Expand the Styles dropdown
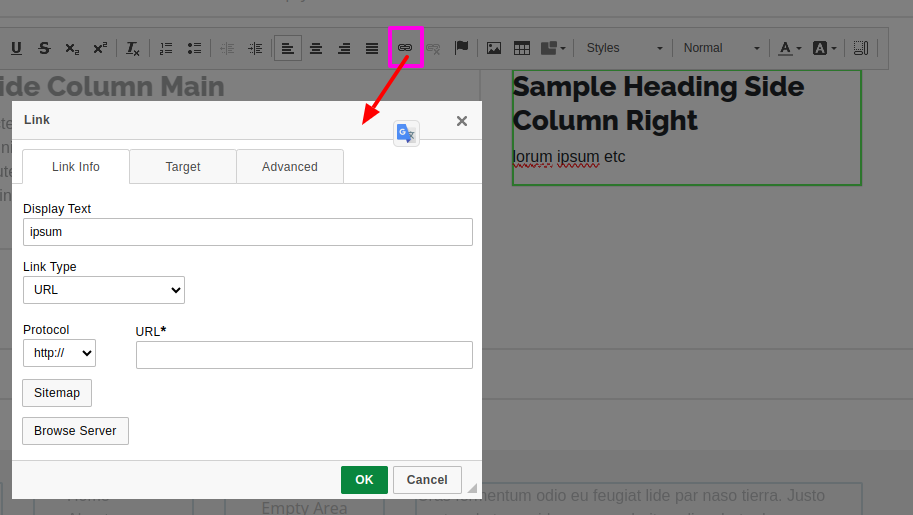 pos(624,48)
